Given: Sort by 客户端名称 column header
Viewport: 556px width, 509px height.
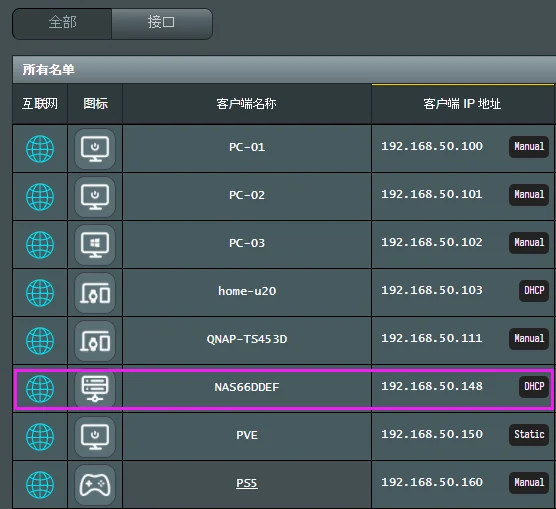Looking at the screenshot, I should pyautogui.click(x=247, y=104).
